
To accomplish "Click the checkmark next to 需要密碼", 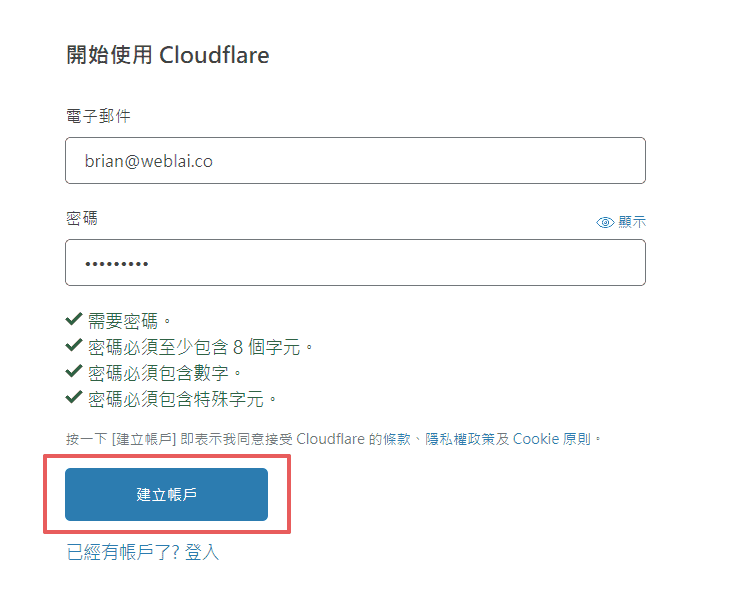I will coord(74,319).
